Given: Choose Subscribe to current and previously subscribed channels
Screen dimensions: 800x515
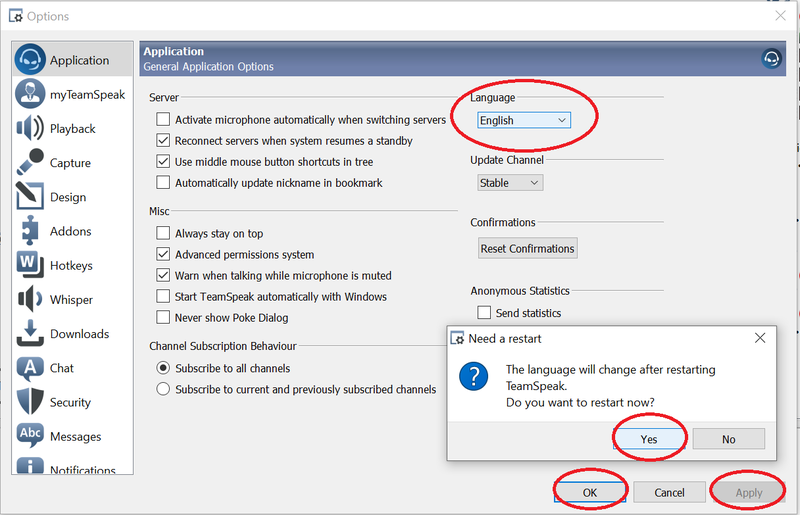Looking at the screenshot, I should pyautogui.click(x=163, y=389).
